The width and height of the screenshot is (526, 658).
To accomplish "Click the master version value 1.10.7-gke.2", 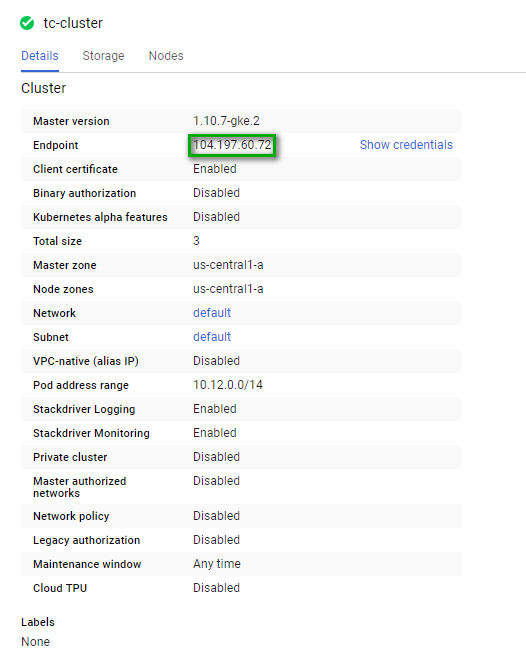I will point(226,121).
